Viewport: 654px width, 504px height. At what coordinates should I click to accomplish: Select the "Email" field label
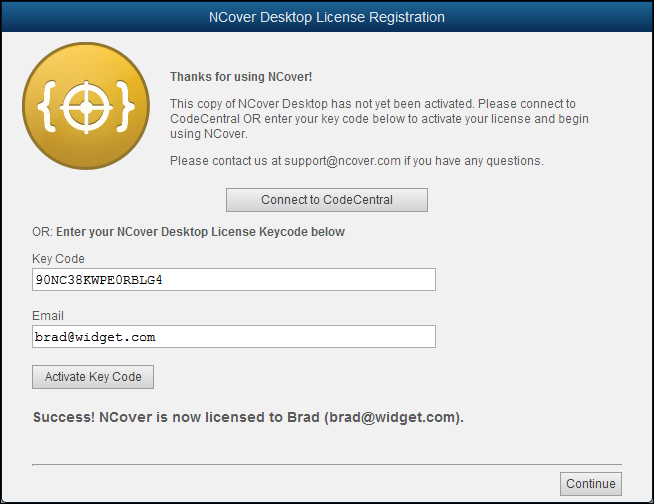pos(48,316)
